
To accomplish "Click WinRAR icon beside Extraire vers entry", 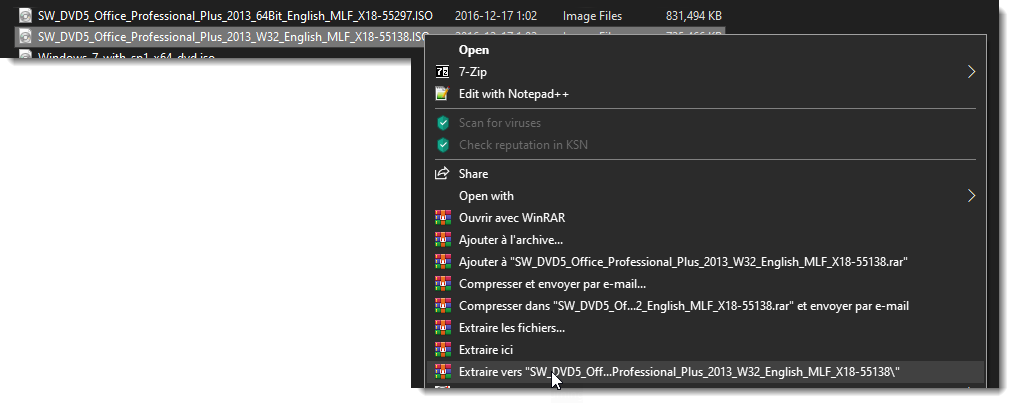I will [442, 372].
